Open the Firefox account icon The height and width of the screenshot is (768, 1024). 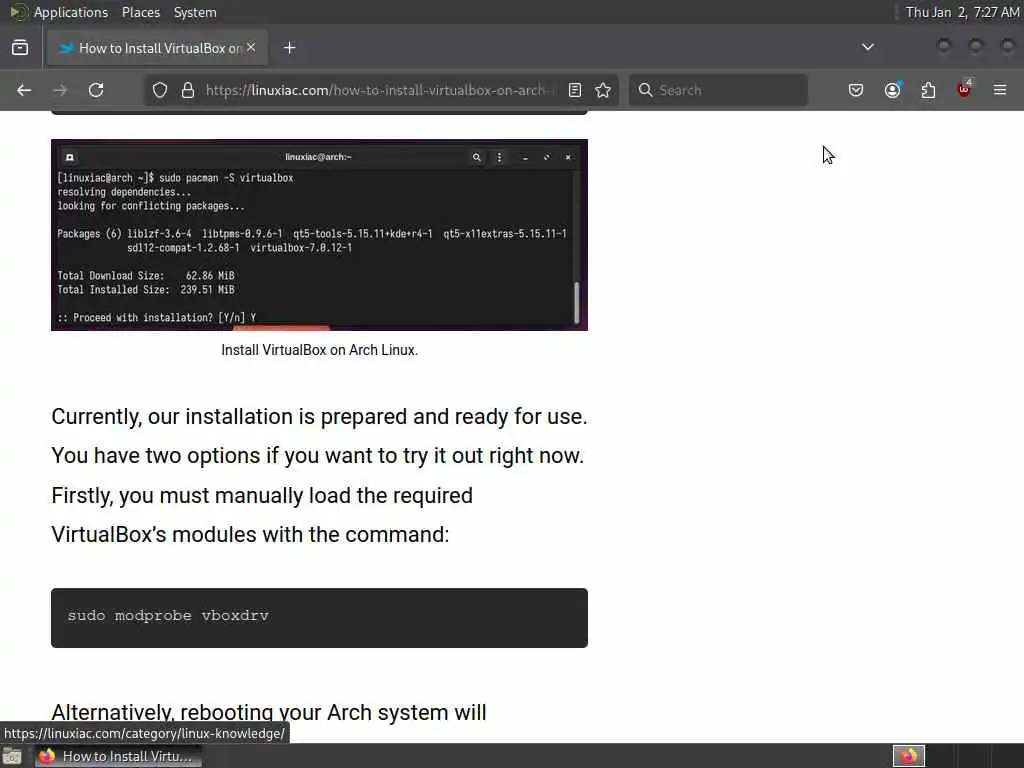[893, 90]
